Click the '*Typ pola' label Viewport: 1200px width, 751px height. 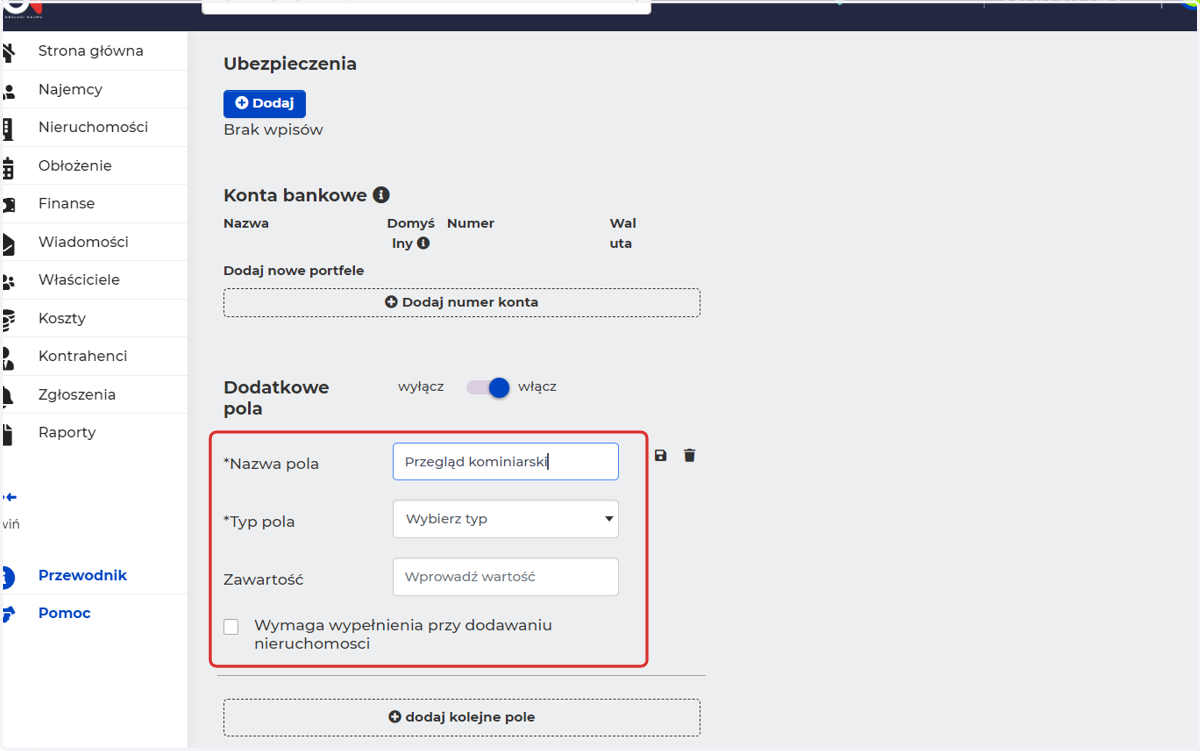[x=259, y=521]
